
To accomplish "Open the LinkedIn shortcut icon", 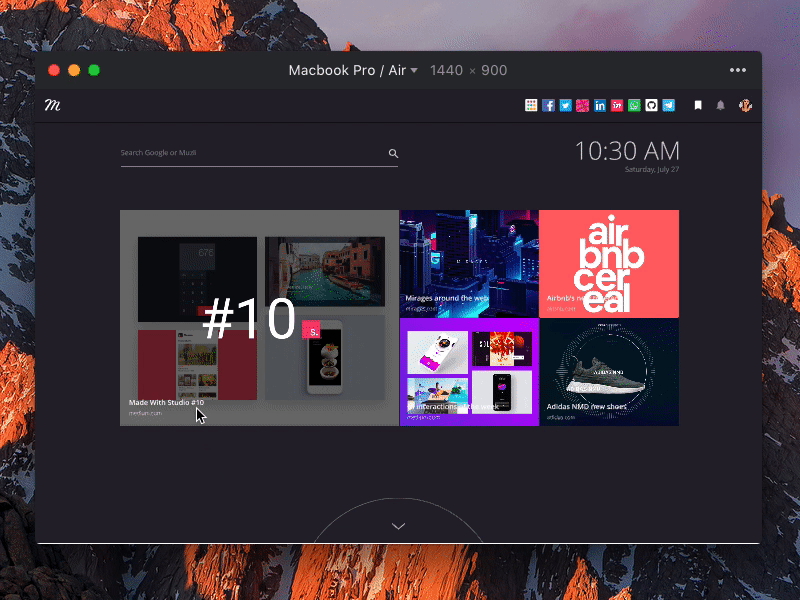I will [600, 104].
